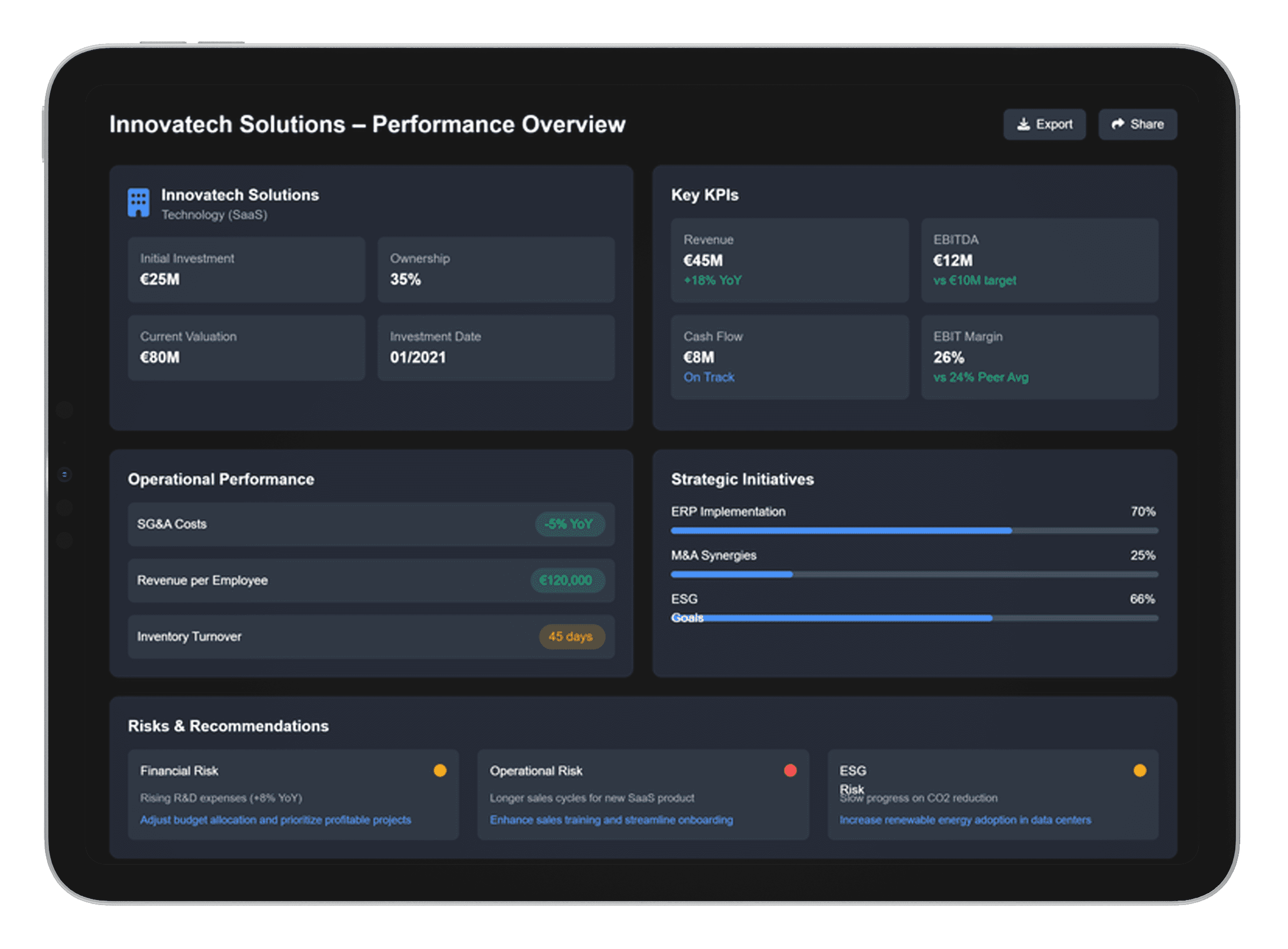Click the Operational Risk card title
The height and width of the screenshot is (949, 1288).
point(536,770)
